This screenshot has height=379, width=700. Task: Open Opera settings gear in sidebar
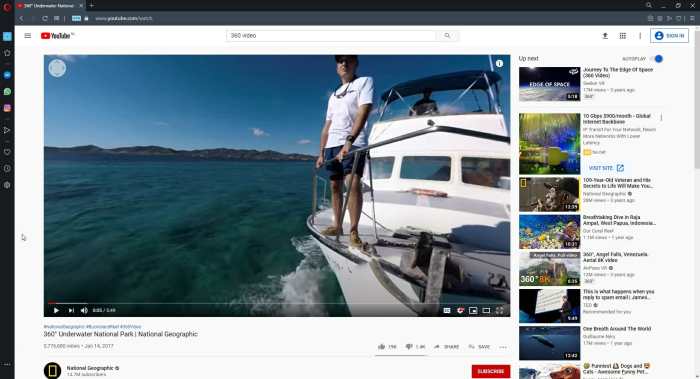tap(7, 185)
